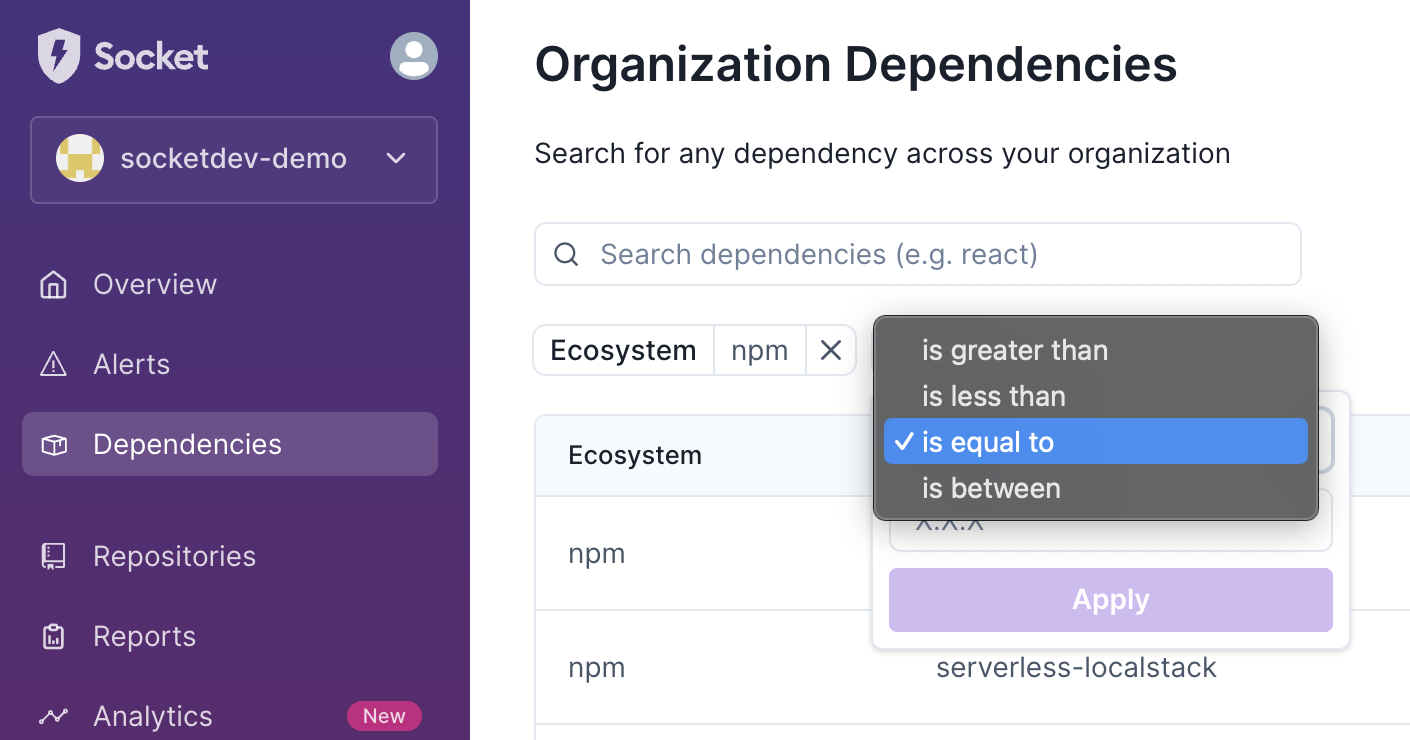Click the Socket shield logo
Viewport: 1410px width, 740px height.
click(58, 56)
